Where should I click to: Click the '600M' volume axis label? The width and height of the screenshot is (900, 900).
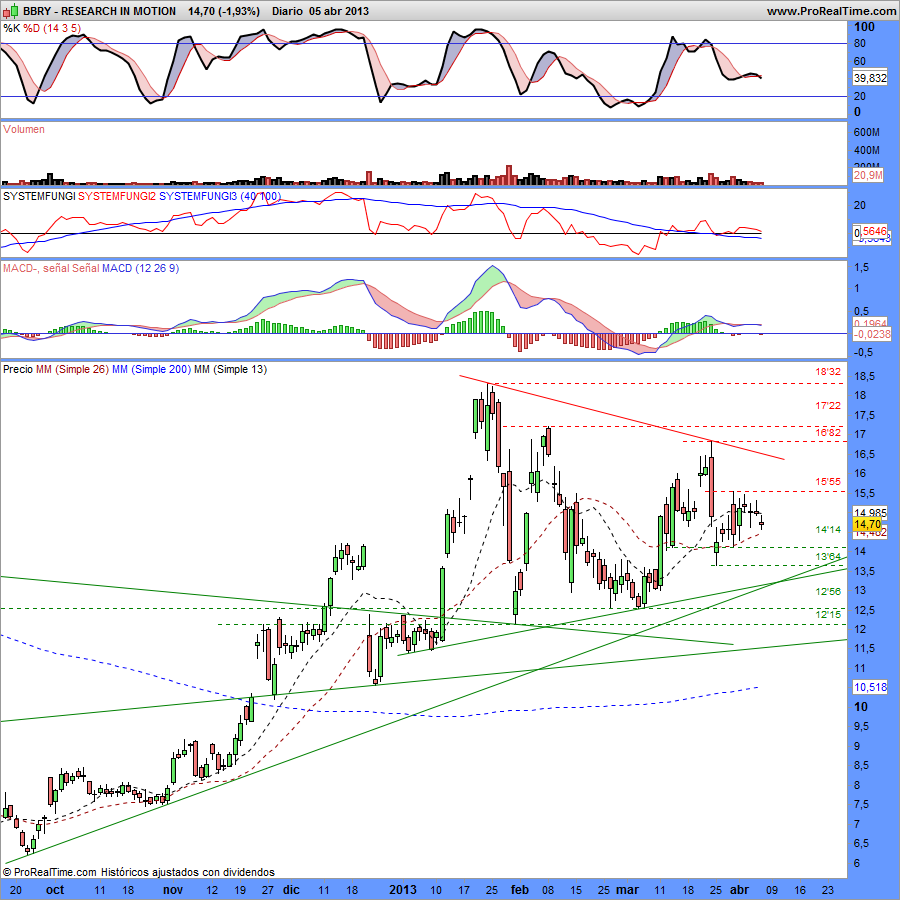point(867,133)
